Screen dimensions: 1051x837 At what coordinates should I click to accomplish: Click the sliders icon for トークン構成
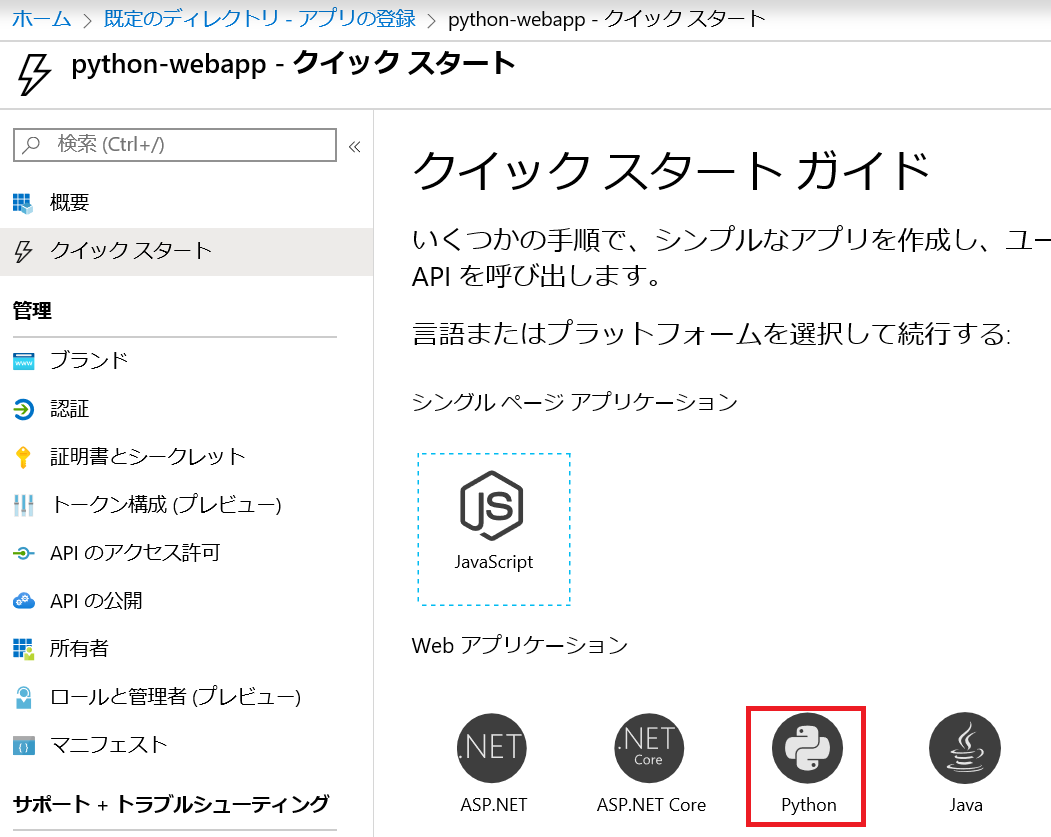point(23,505)
